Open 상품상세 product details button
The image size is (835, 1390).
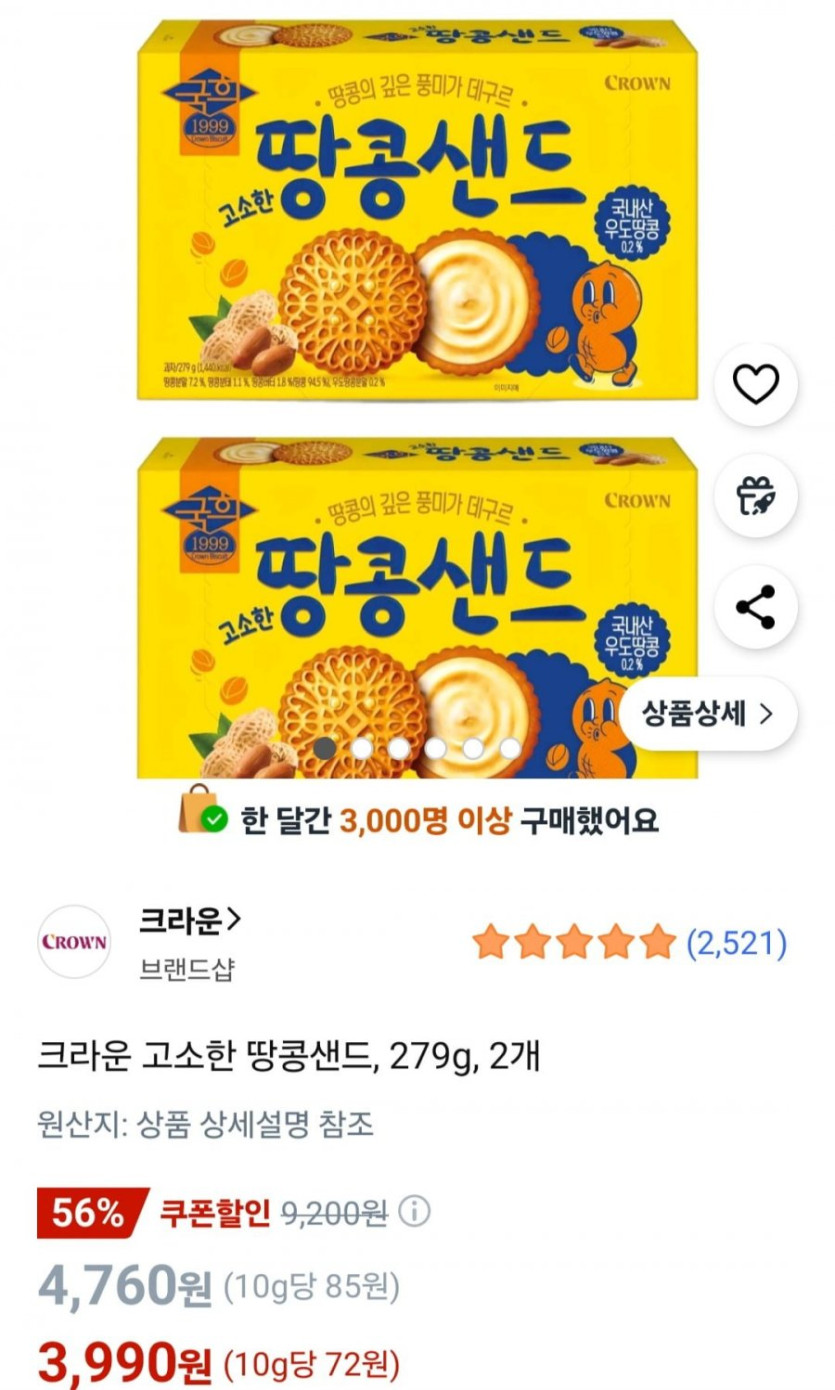coord(707,714)
